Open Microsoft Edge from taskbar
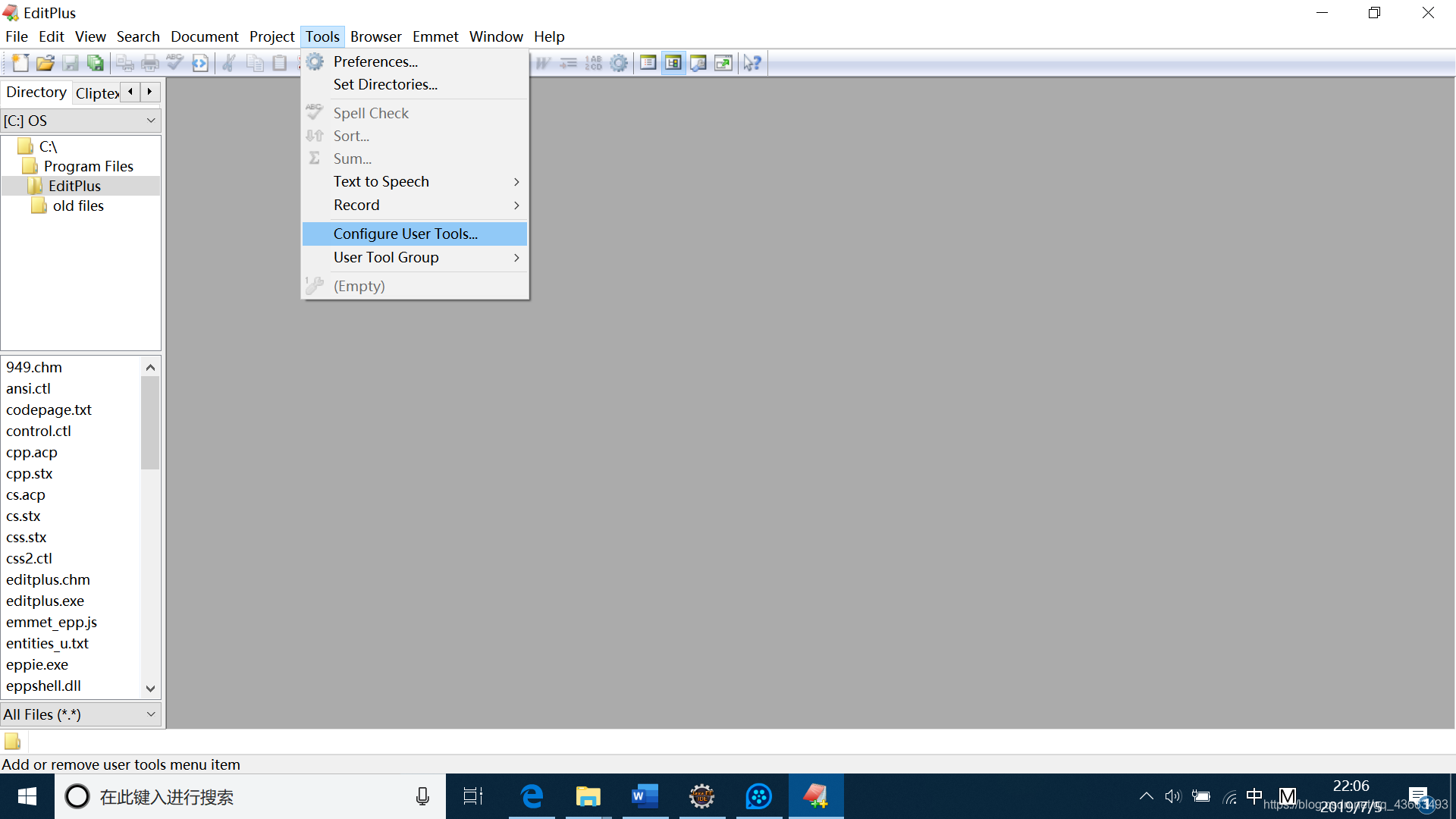 pyautogui.click(x=532, y=796)
